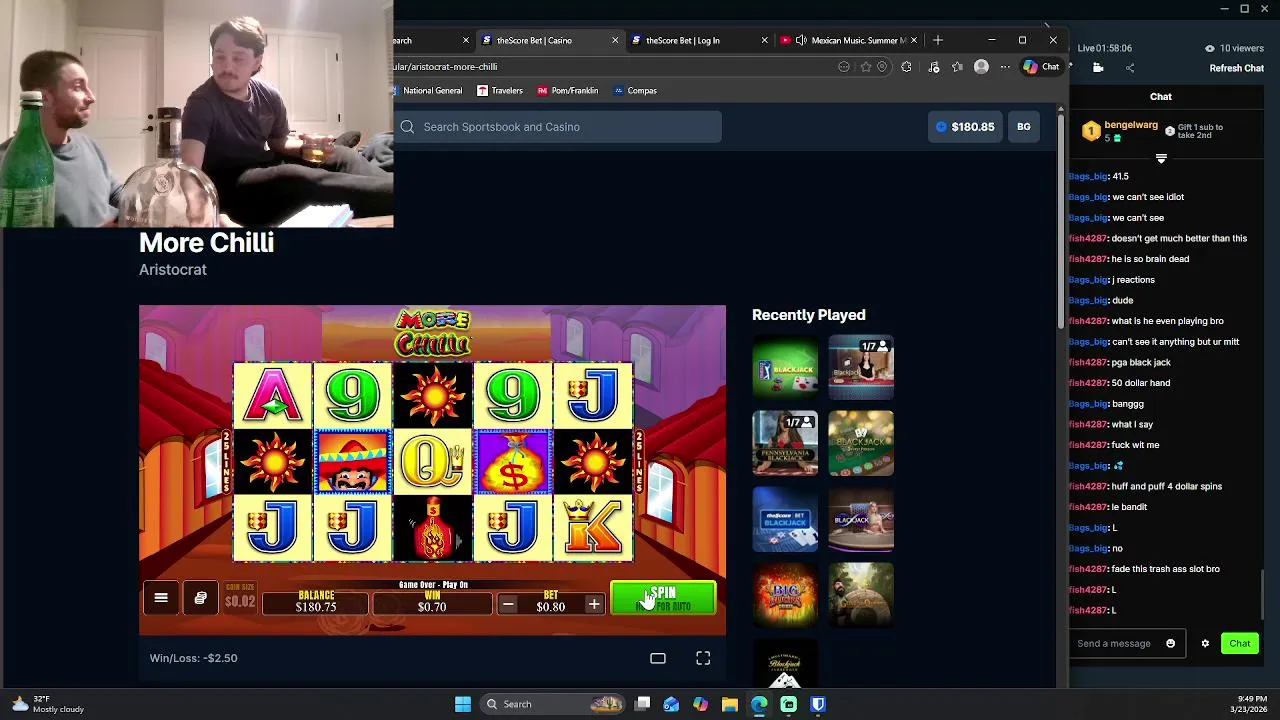Image resolution: width=1280 pixels, height=720 pixels.
Task: Click the Search Sportsbook and Casino field
Action: 558,127
